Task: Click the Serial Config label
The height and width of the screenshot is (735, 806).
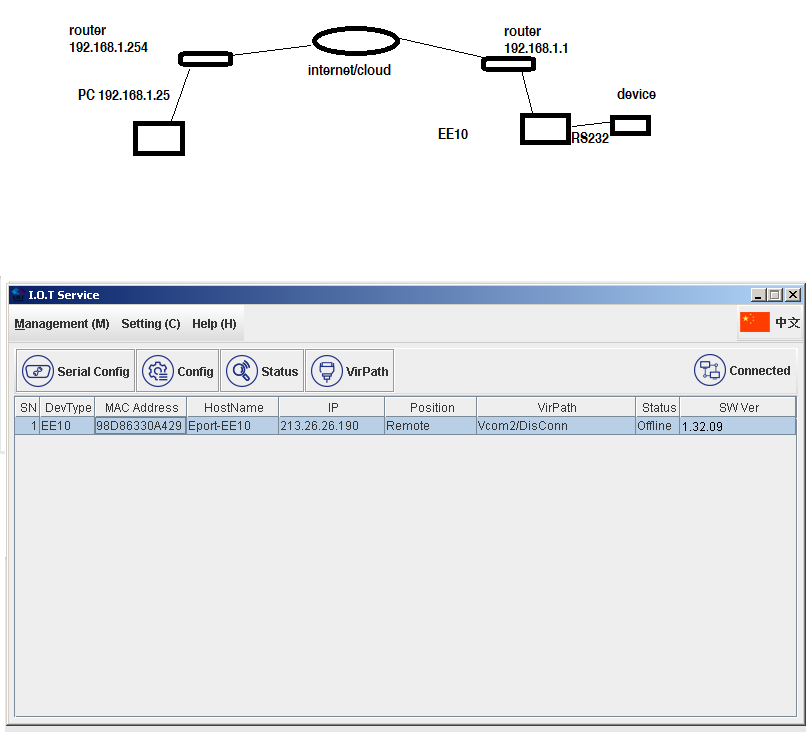Action: click(93, 372)
